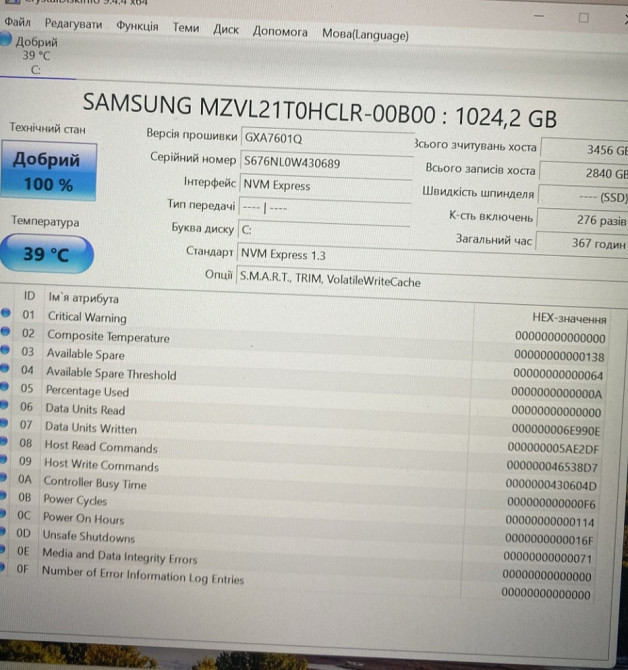Open the Функція menu
The image size is (628, 670).
click(x=137, y=26)
